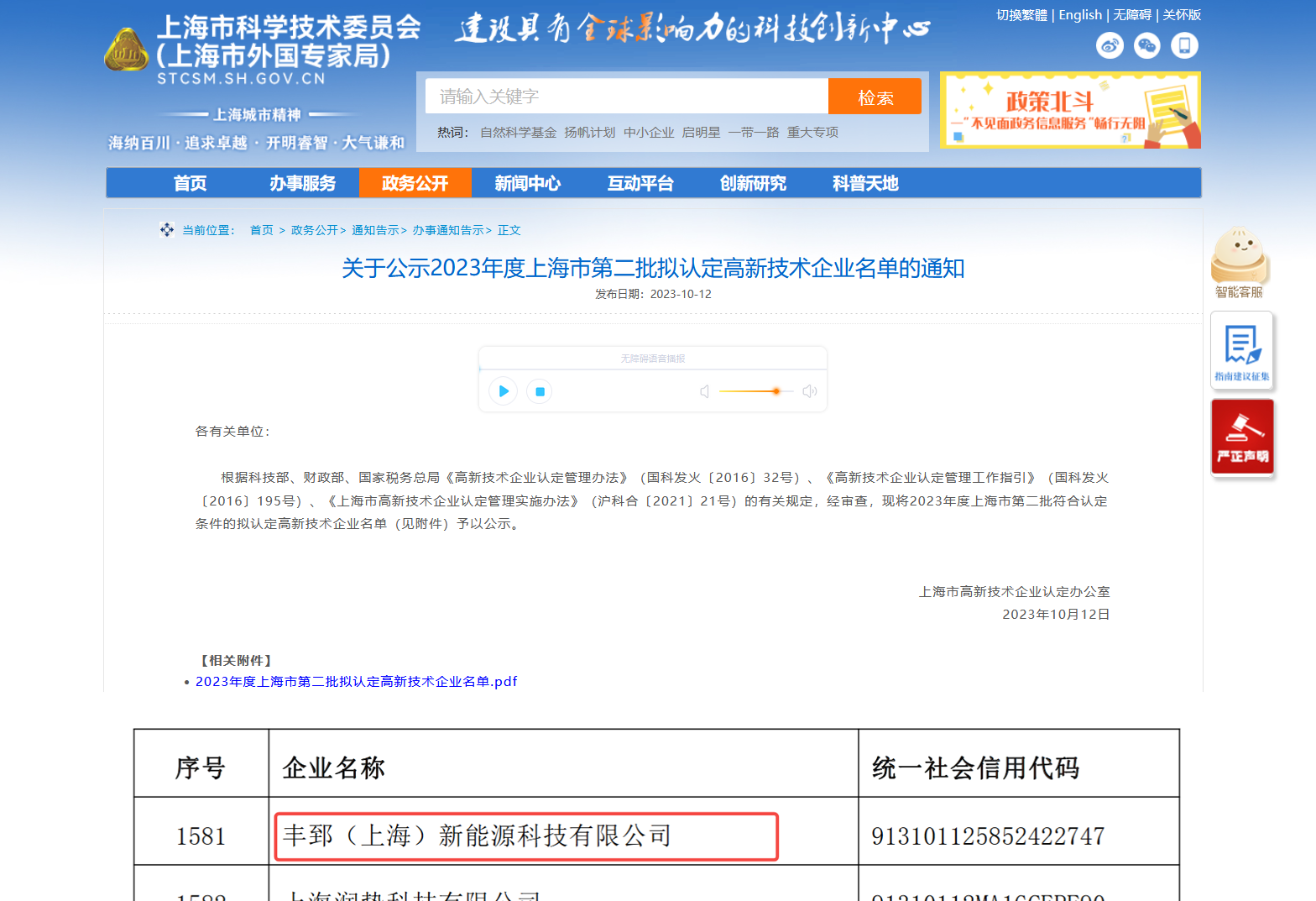This screenshot has width=1316, height=901.
Task: Go to the 首页 navigation tab
Action: coord(190,183)
